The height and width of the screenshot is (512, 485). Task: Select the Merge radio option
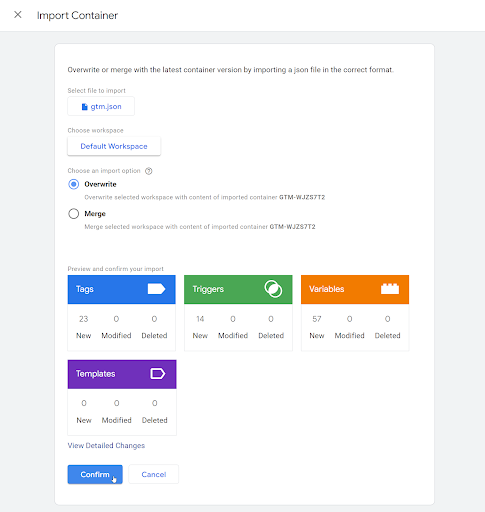tap(74, 214)
